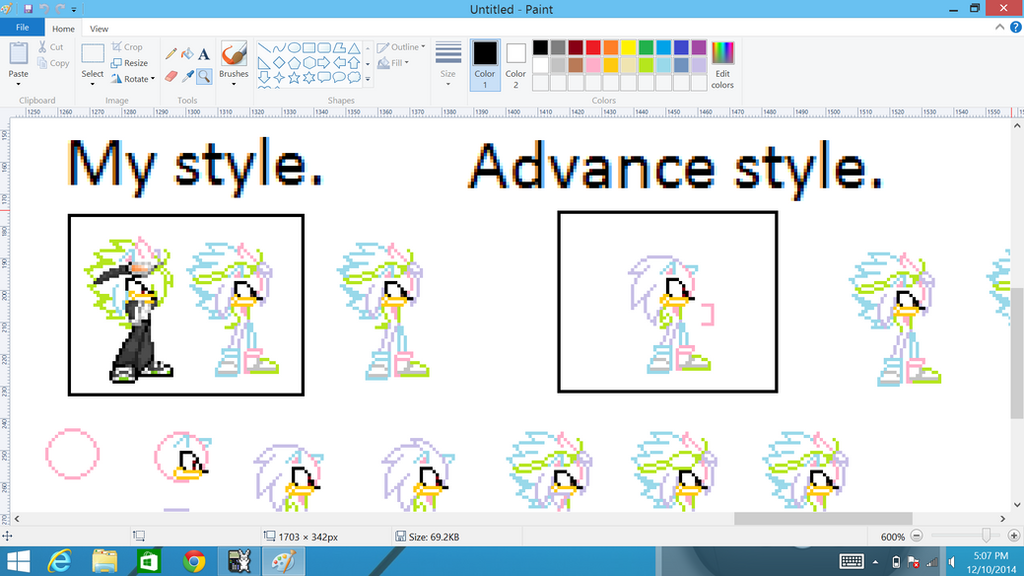The image size is (1024, 576).
Task: Pick the Down arrow shape
Action: (x=264, y=78)
